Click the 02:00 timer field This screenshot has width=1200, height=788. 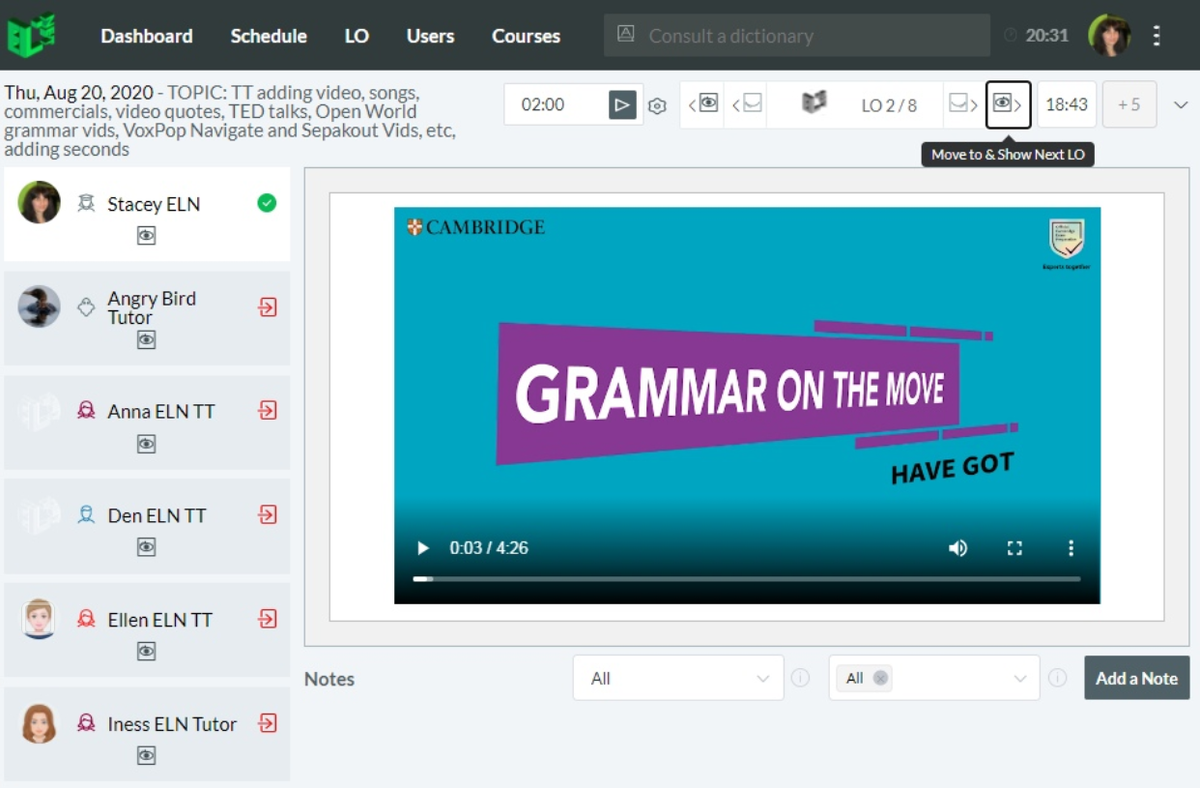point(555,104)
